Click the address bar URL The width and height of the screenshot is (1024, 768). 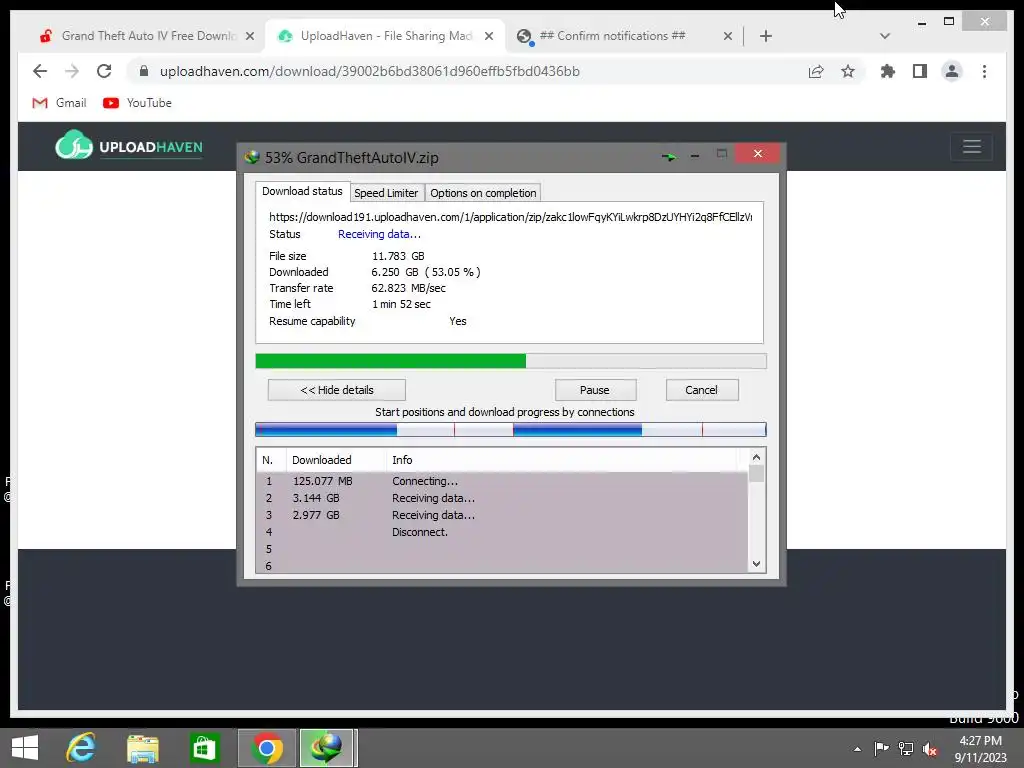[x=370, y=71]
